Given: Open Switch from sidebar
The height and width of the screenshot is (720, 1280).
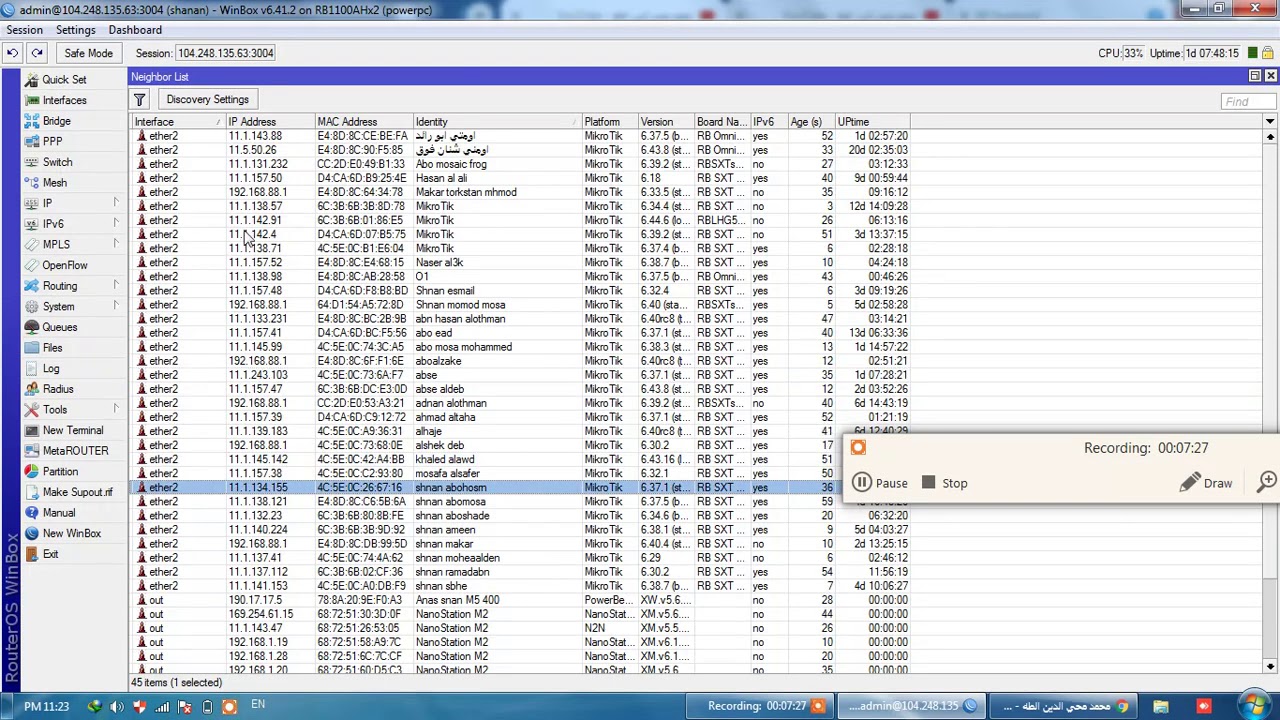Looking at the screenshot, I should point(57,162).
